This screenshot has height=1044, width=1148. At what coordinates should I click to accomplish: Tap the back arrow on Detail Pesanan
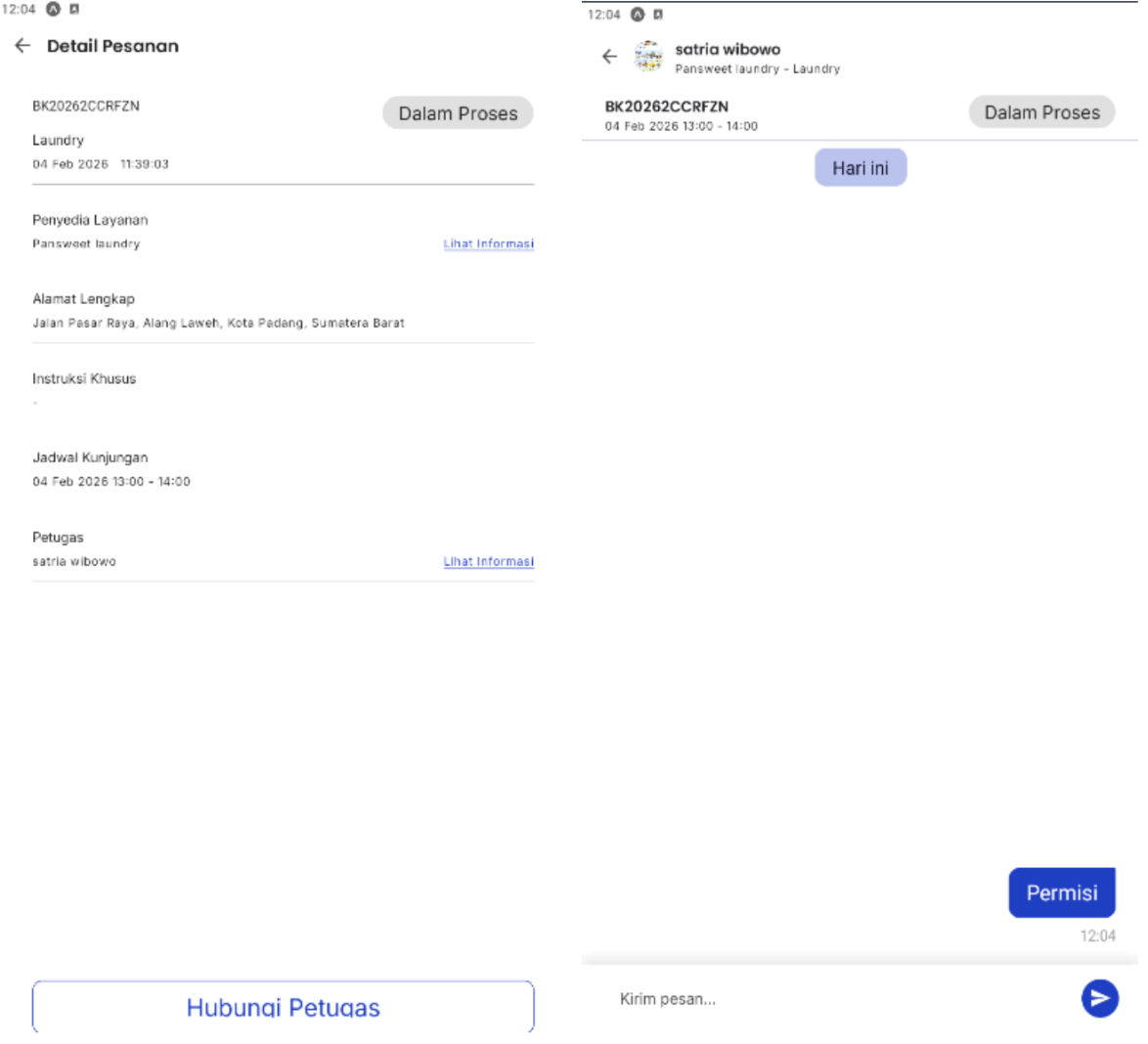[x=22, y=45]
